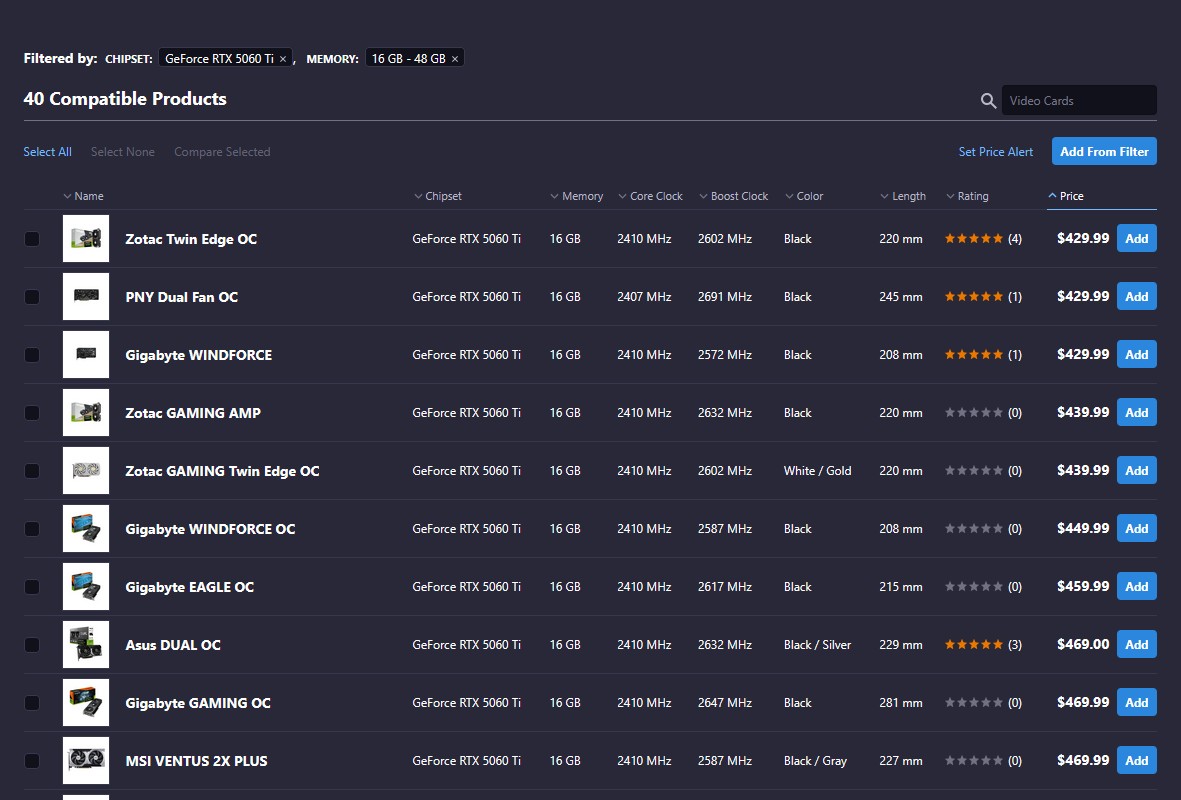Open Gigabyte WINDFORCE OC product thumbnail
Screen dimensions: 1181x800
click(x=86, y=529)
